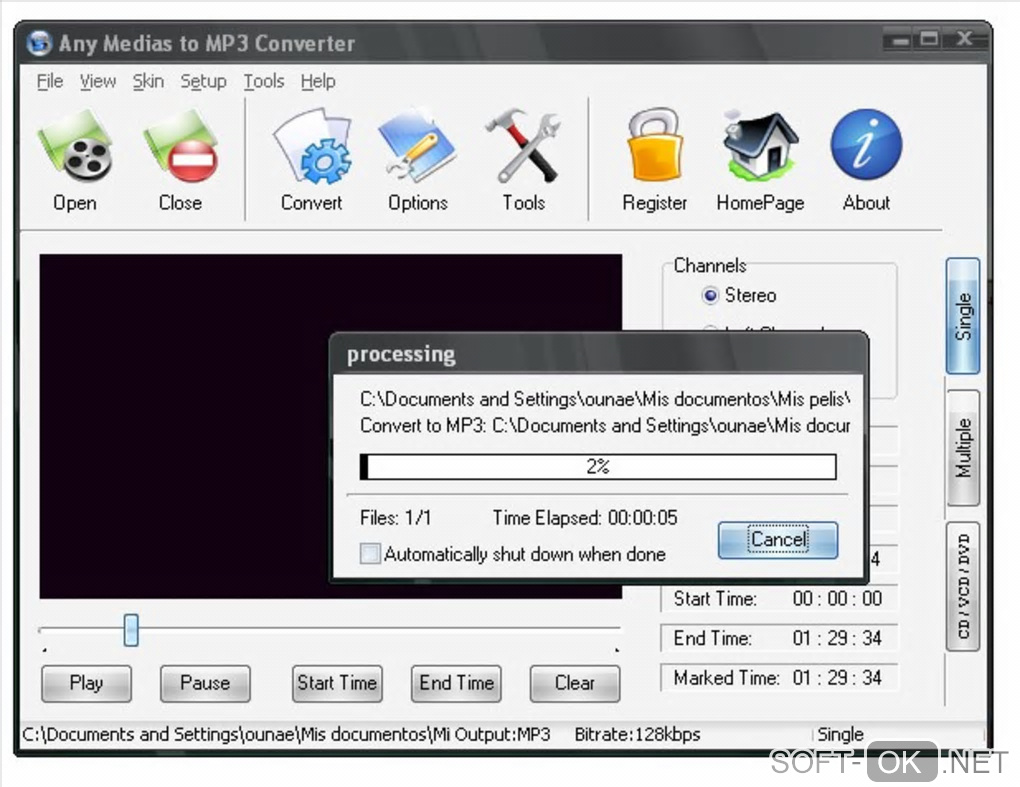
Task: Select the Stereo channel radio button
Action: pyautogui.click(x=710, y=296)
